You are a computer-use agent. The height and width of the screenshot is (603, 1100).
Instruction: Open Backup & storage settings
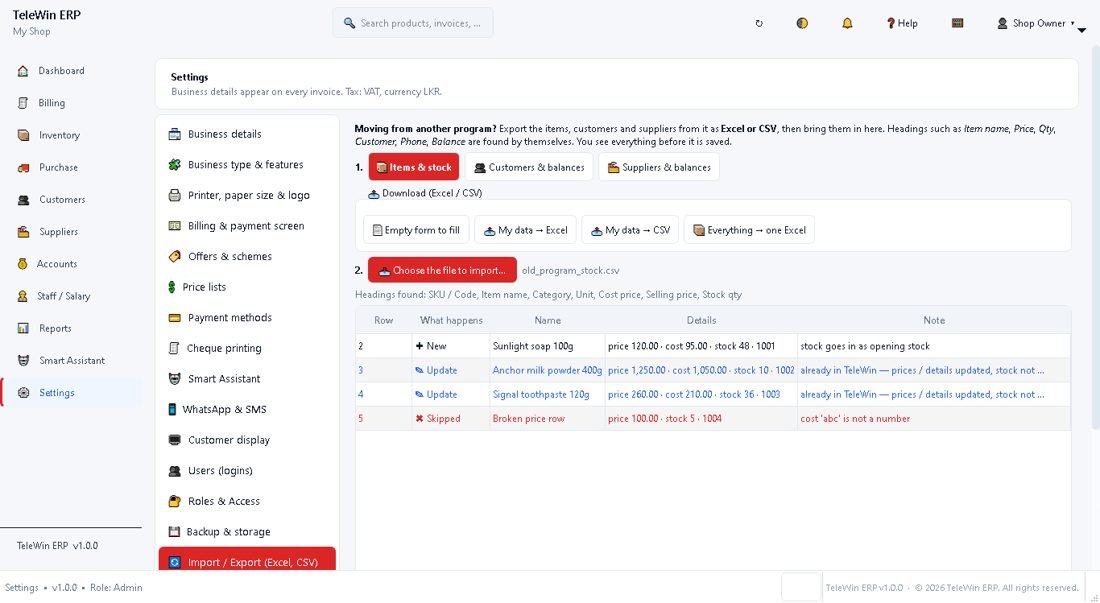pyautogui.click(x=247, y=532)
